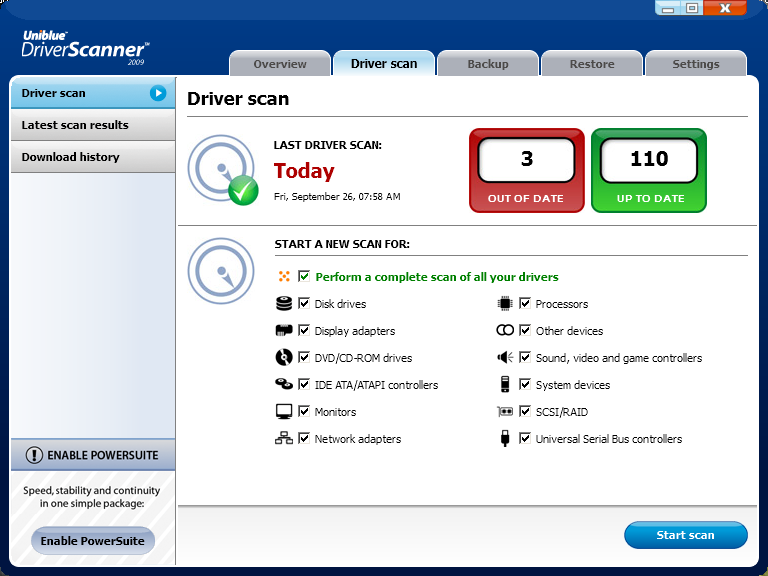Click the Monitors screen icon
Image resolution: width=768 pixels, height=576 pixels.
point(284,411)
